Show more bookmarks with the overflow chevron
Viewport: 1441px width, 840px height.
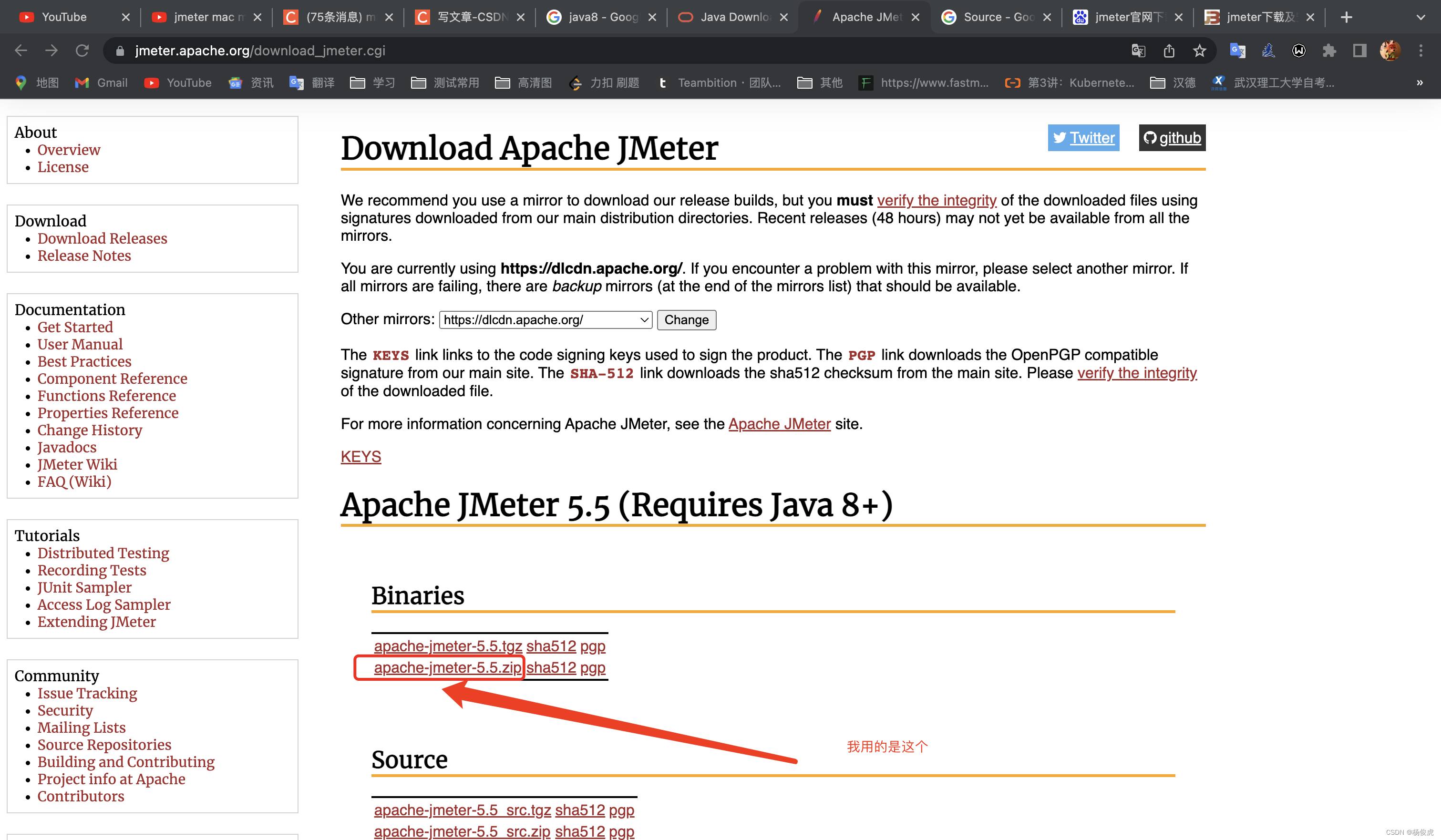[x=1420, y=83]
